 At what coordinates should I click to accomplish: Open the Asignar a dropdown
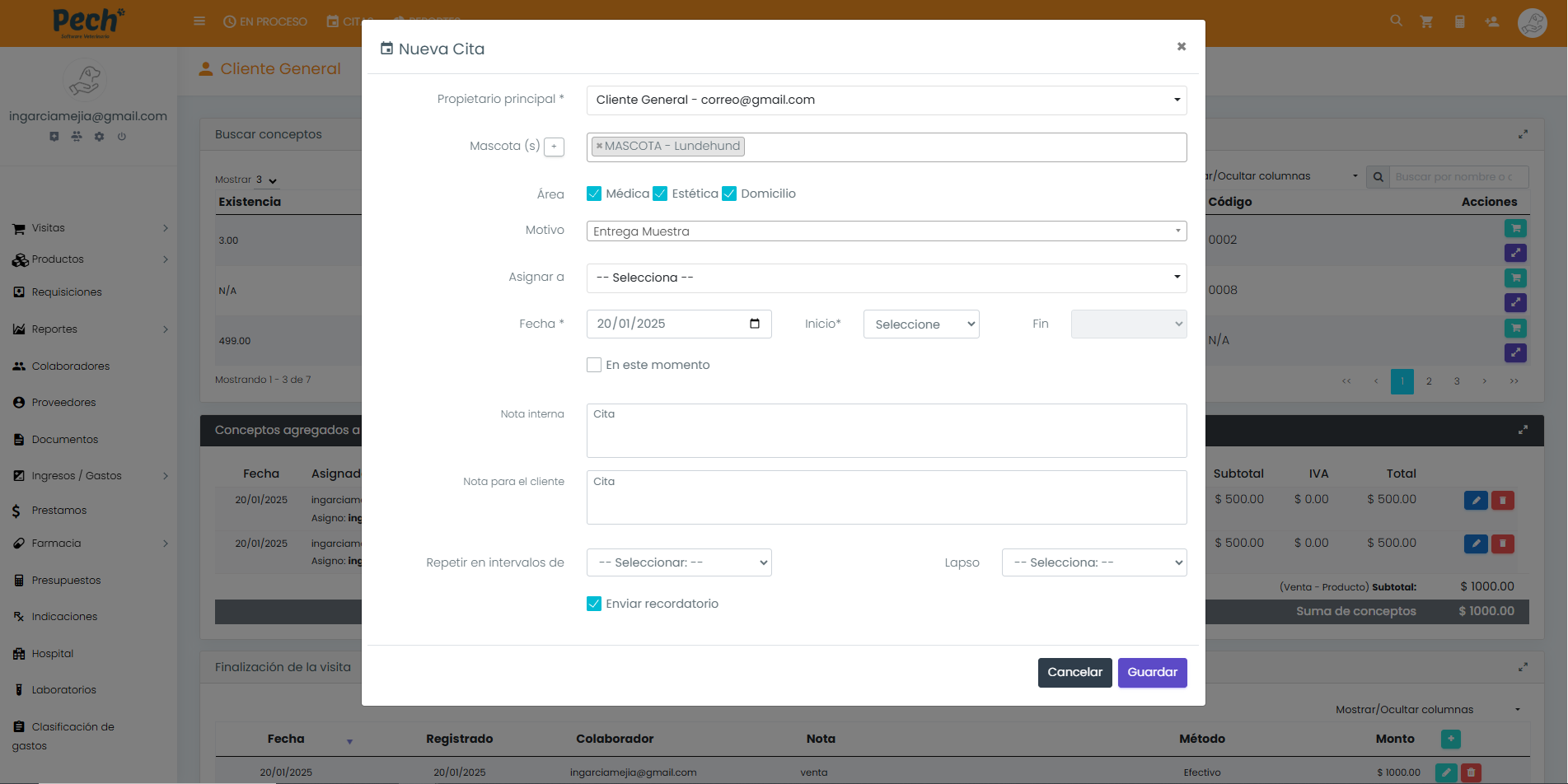pyautogui.click(x=886, y=278)
